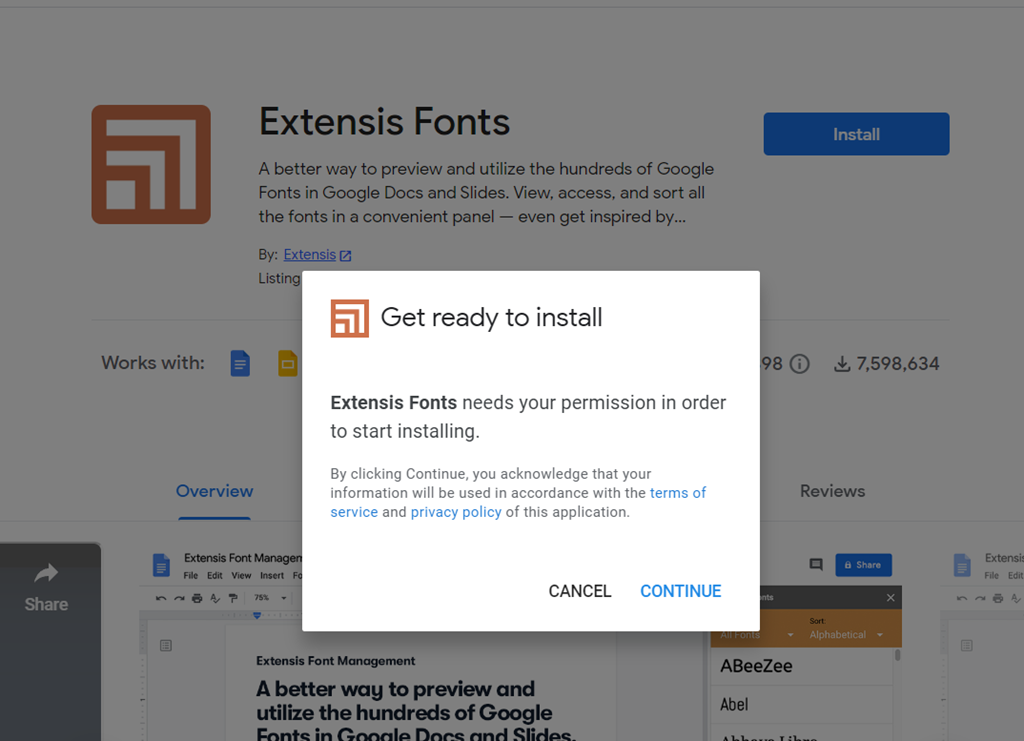Click the large Extensis Fonts app logo
The image size is (1024, 741).
(151, 165)
